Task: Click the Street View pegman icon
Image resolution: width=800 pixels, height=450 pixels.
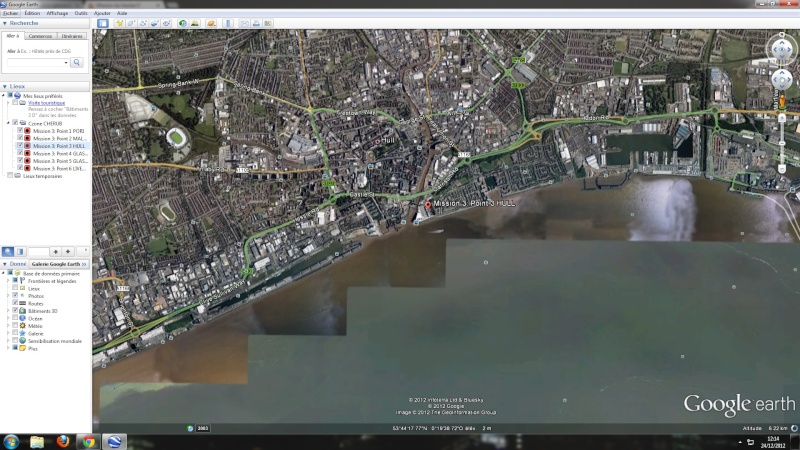Action: [x=782, y=101]
